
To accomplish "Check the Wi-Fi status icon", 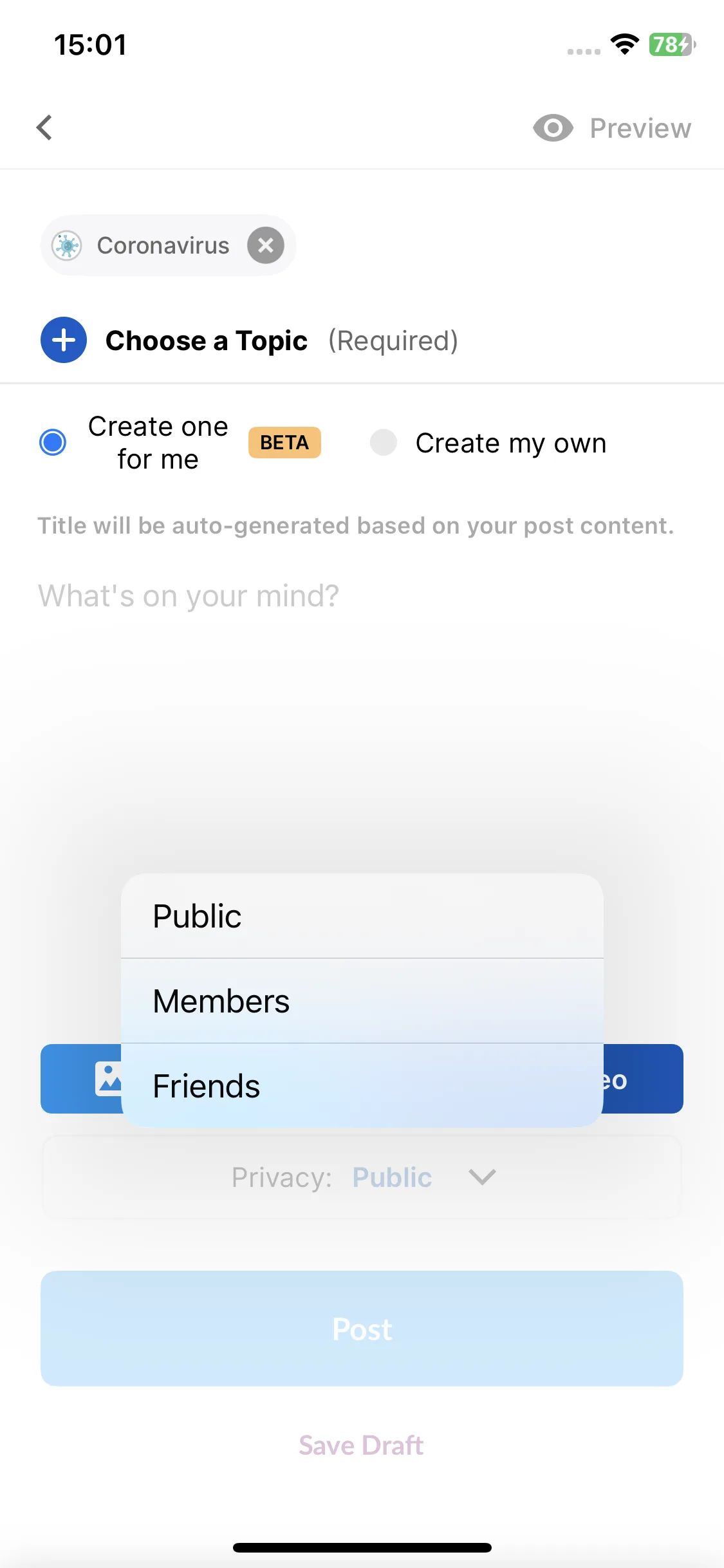I will tap(624, 44).
